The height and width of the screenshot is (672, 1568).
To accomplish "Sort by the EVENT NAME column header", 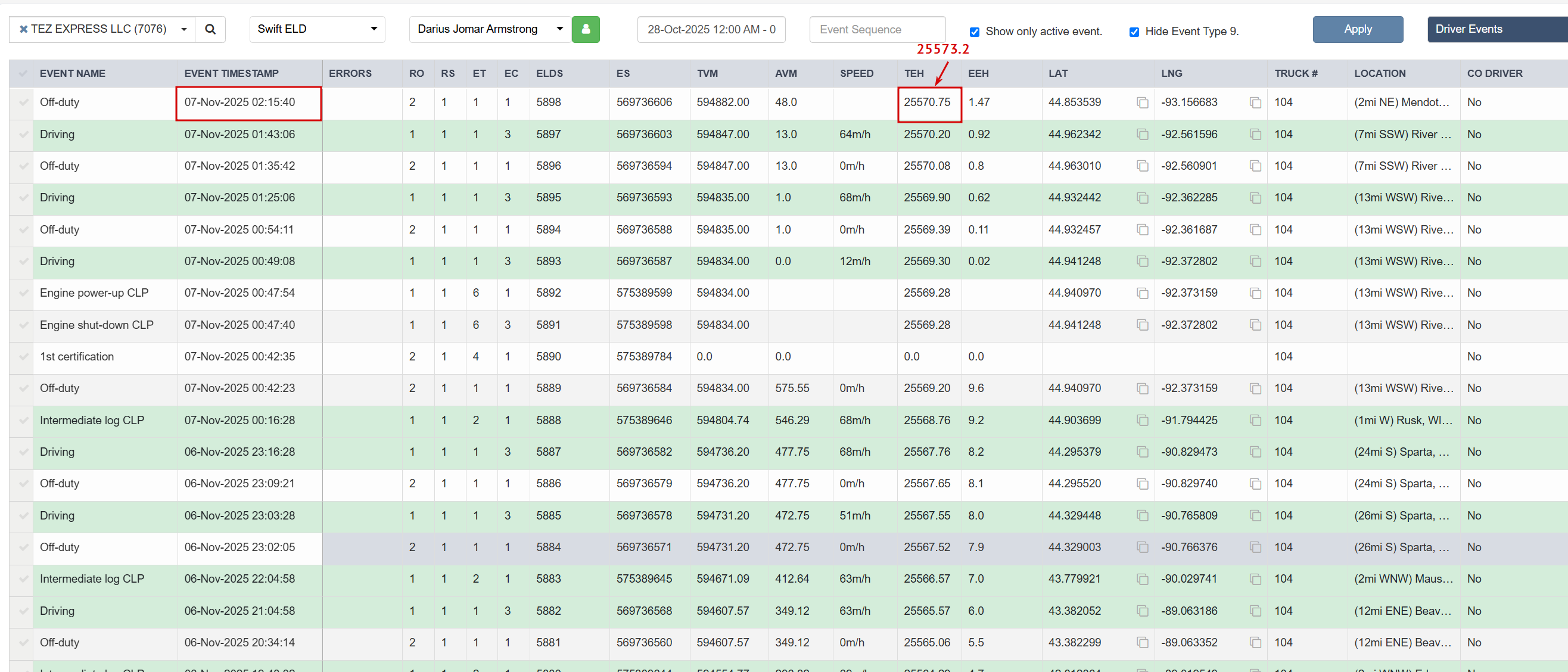I will tap(73, 74).
